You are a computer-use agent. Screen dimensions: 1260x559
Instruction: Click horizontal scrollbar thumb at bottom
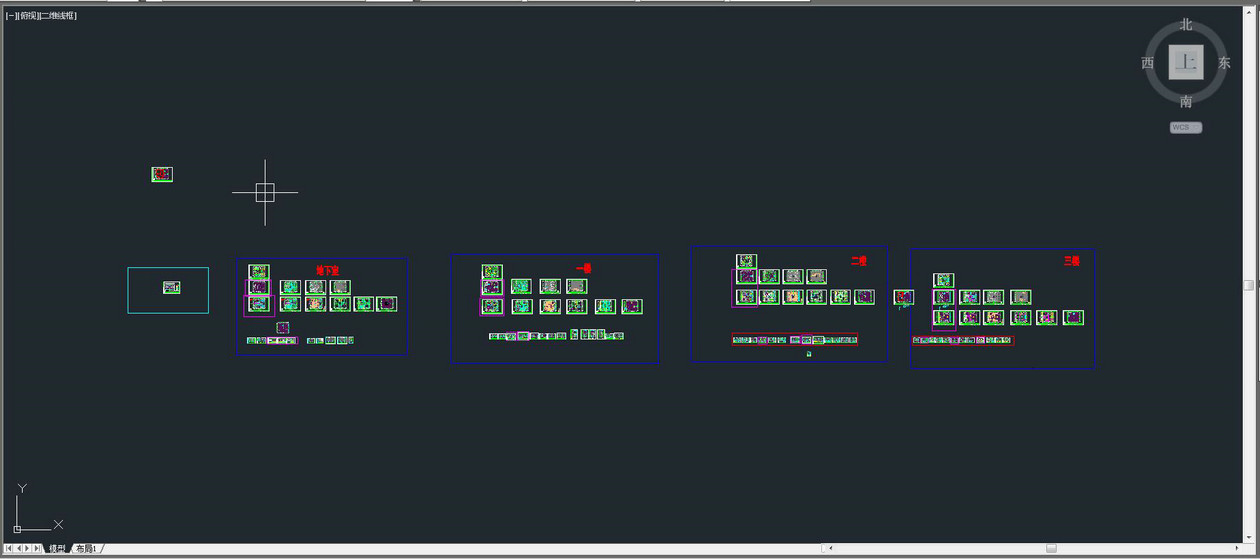coord(1051,548)
